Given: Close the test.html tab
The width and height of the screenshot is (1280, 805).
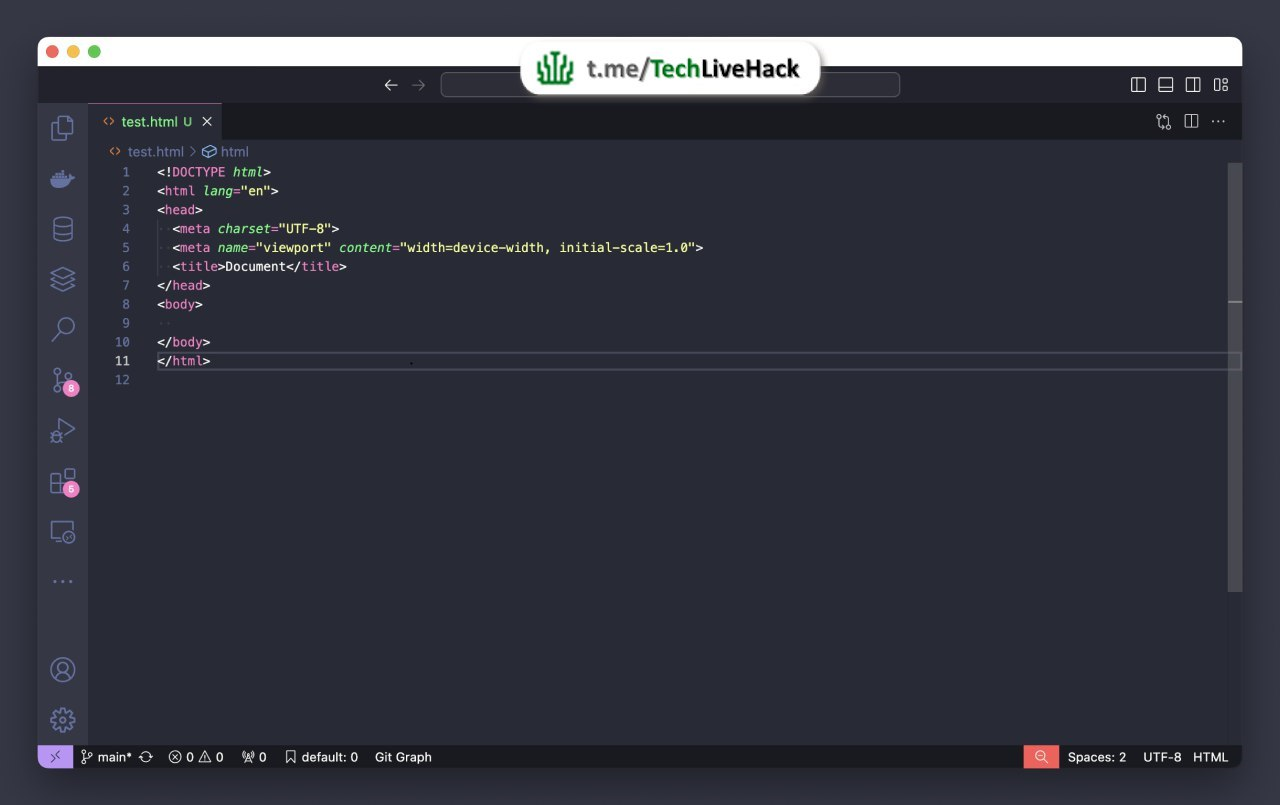Looking at the screenshot, I should [207, 122].
